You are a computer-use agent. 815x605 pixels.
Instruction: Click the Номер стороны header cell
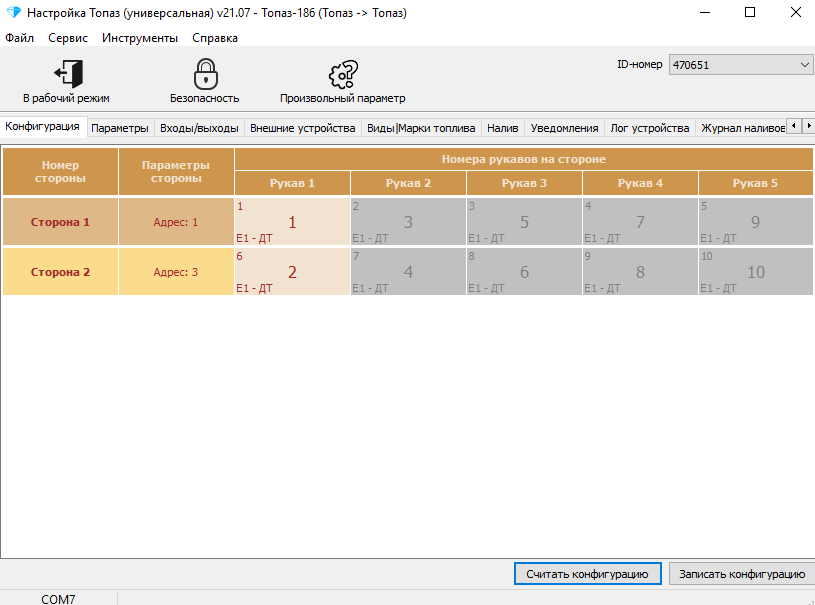[60, 172]
